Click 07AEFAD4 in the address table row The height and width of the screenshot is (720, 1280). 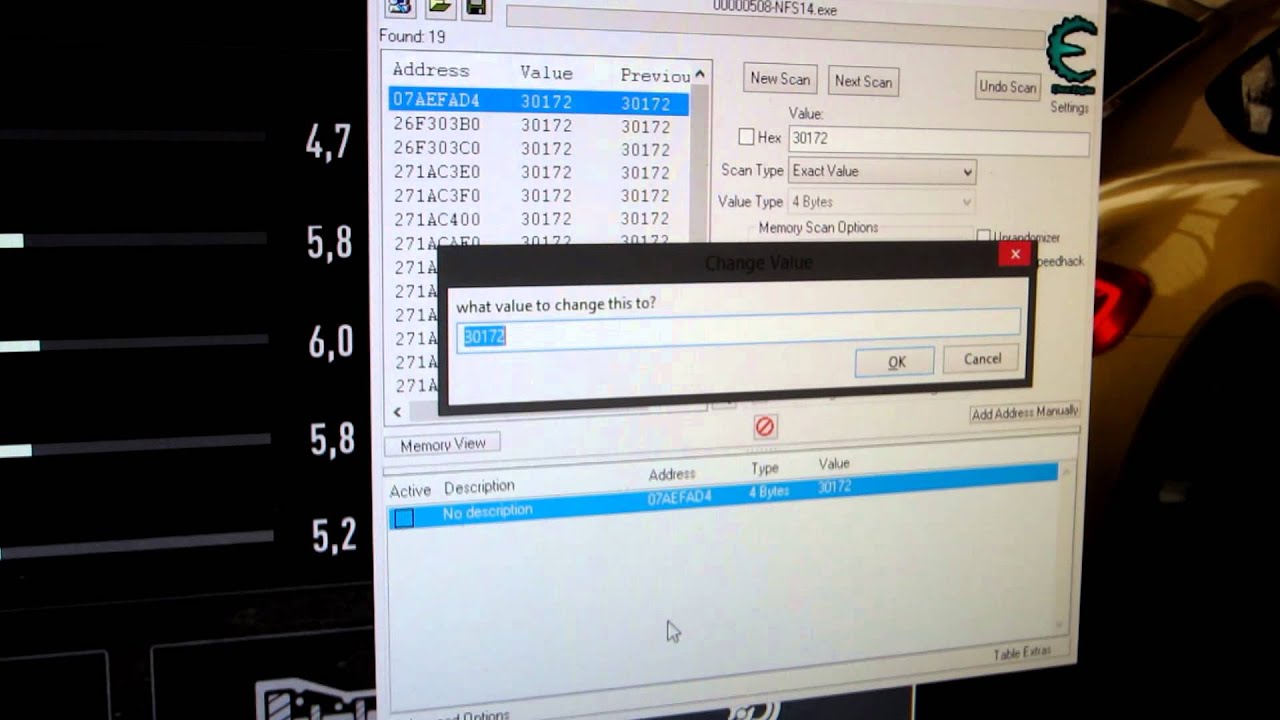click(x=679, y=497)
